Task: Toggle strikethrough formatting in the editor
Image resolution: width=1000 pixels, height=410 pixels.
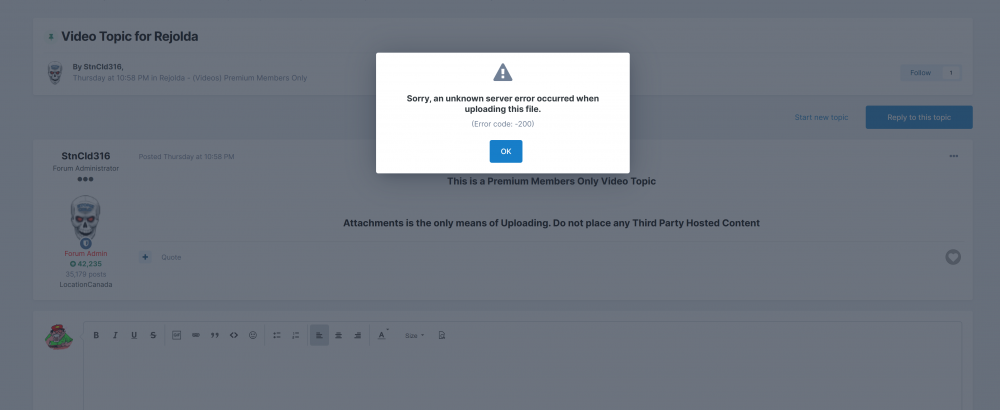Action: 152,335
